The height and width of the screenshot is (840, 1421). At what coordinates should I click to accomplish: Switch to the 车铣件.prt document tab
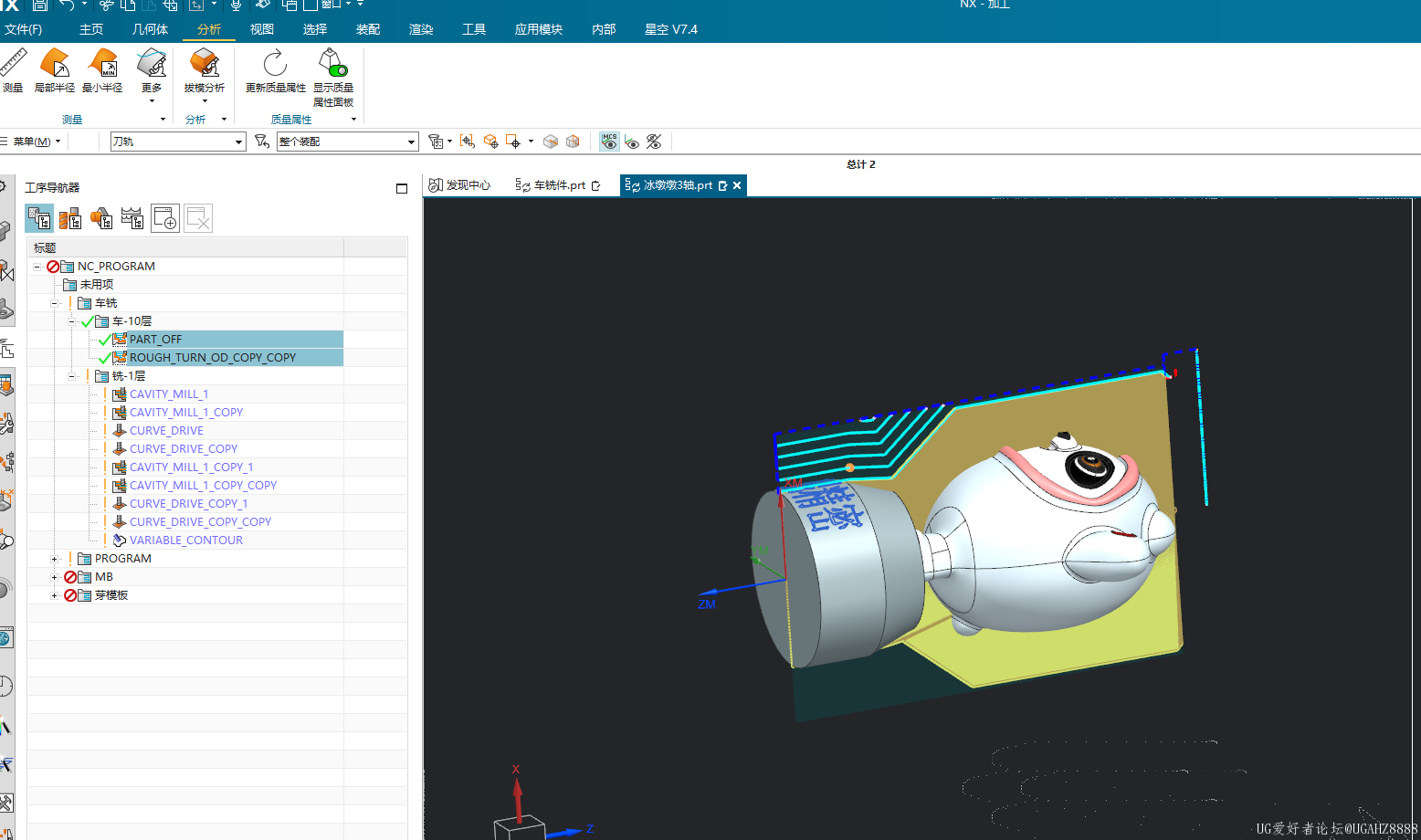(558, 185)
